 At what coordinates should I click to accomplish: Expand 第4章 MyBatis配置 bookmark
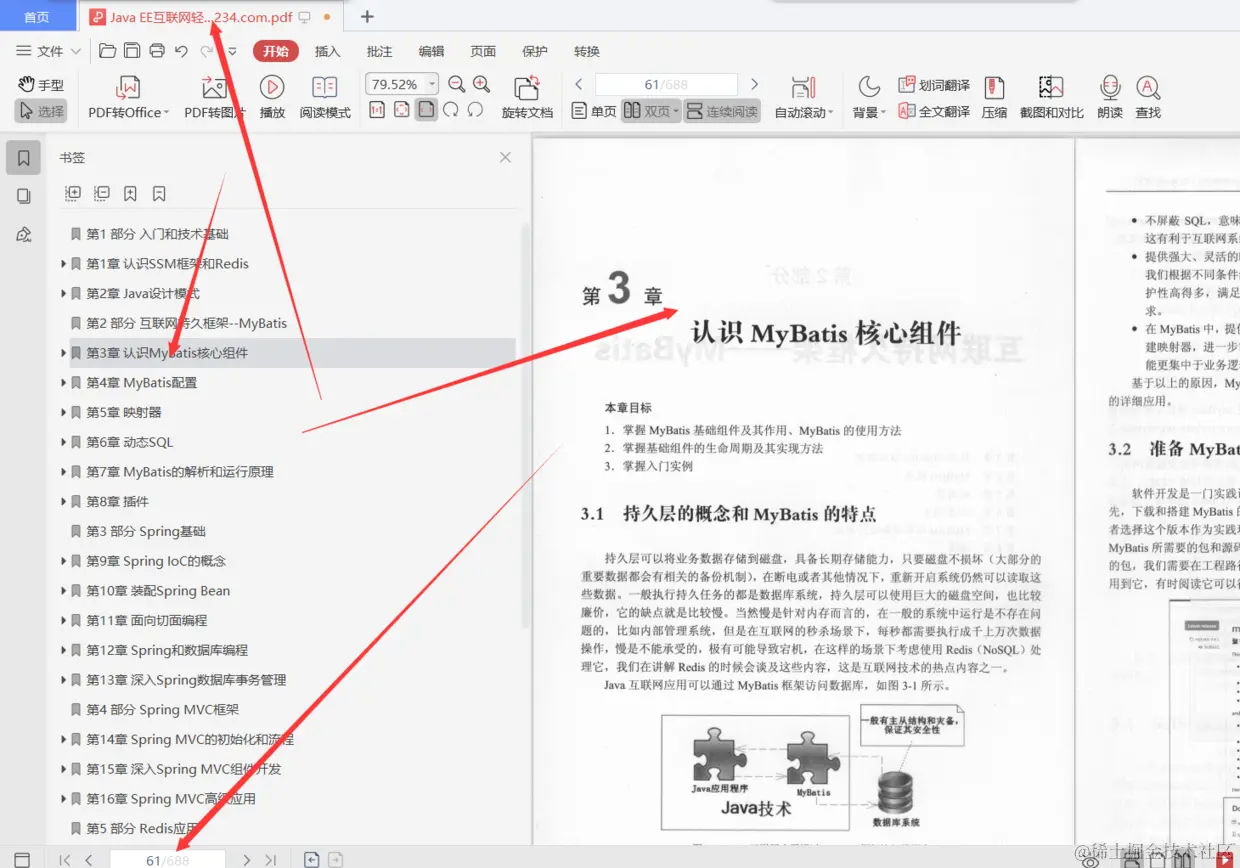pos(64,383)
